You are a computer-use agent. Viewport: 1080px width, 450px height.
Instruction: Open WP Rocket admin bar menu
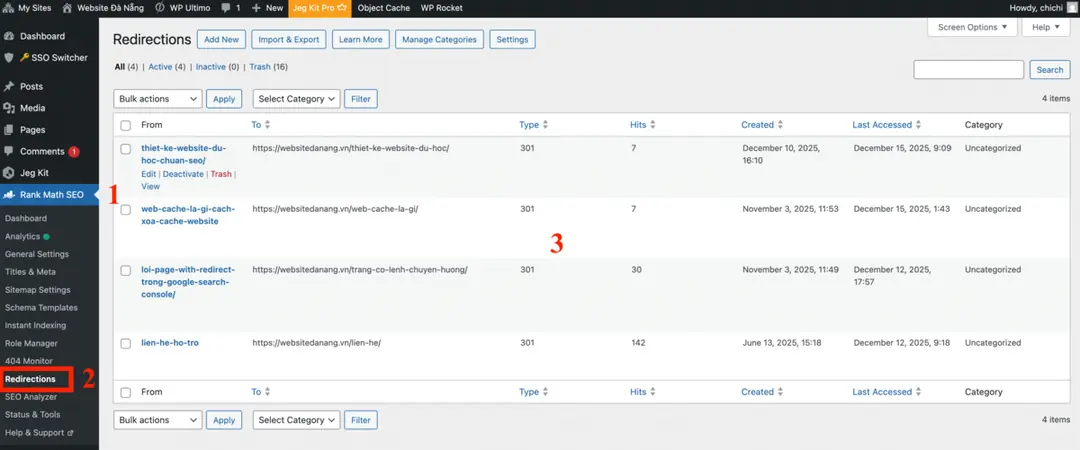[442, 8]
